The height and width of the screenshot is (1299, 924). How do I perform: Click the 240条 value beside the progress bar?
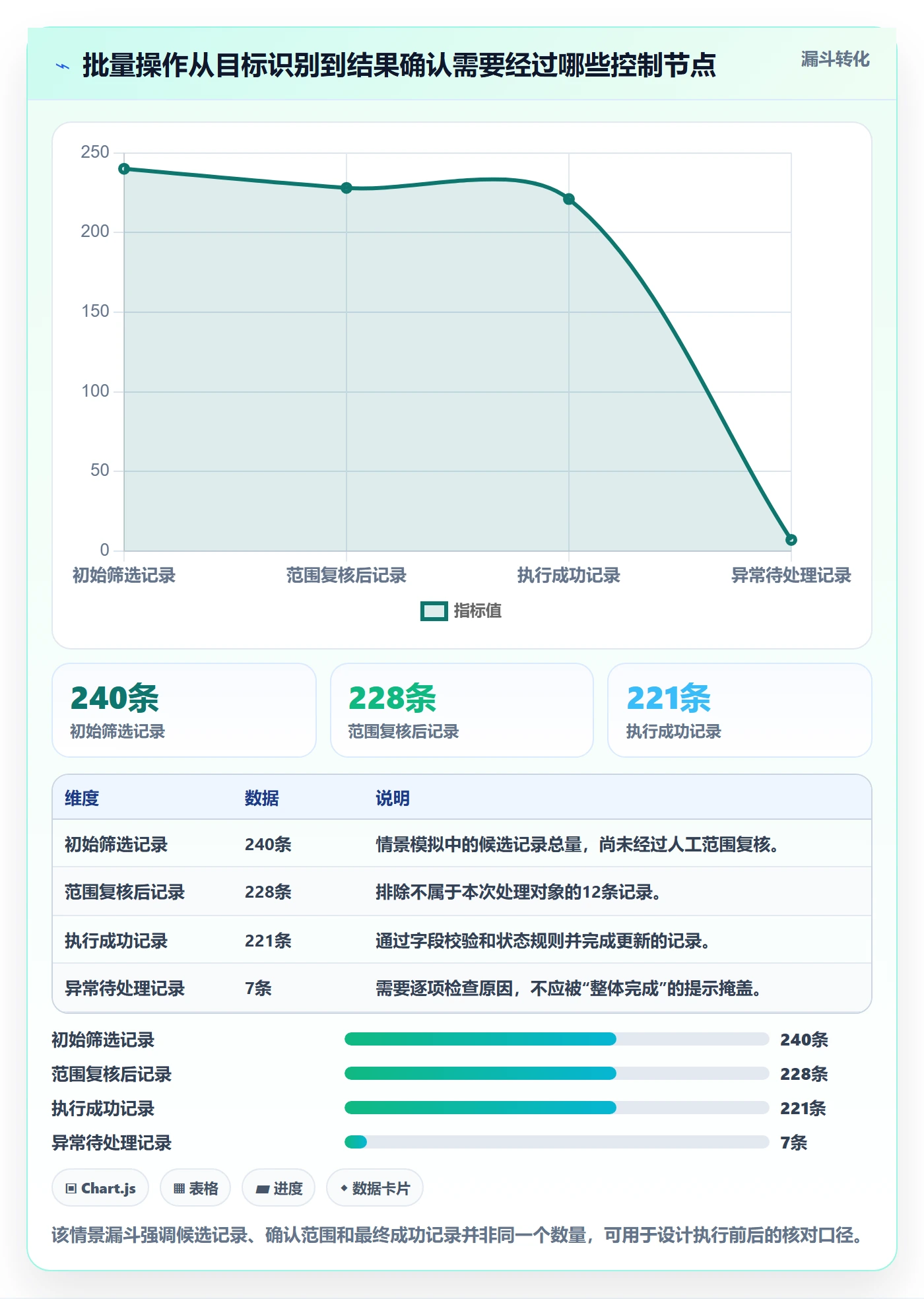coord(804,1040)
